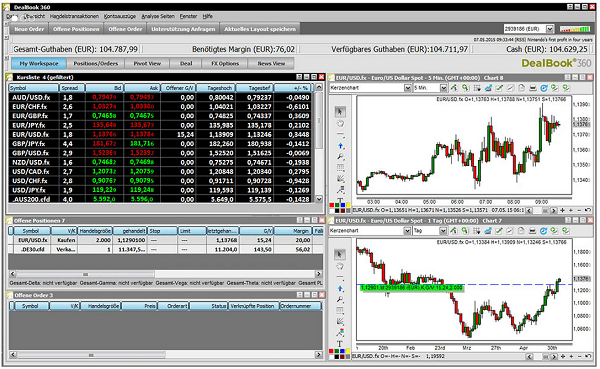Pick the red color swatch in Chart 8

[x=332, y=206]
